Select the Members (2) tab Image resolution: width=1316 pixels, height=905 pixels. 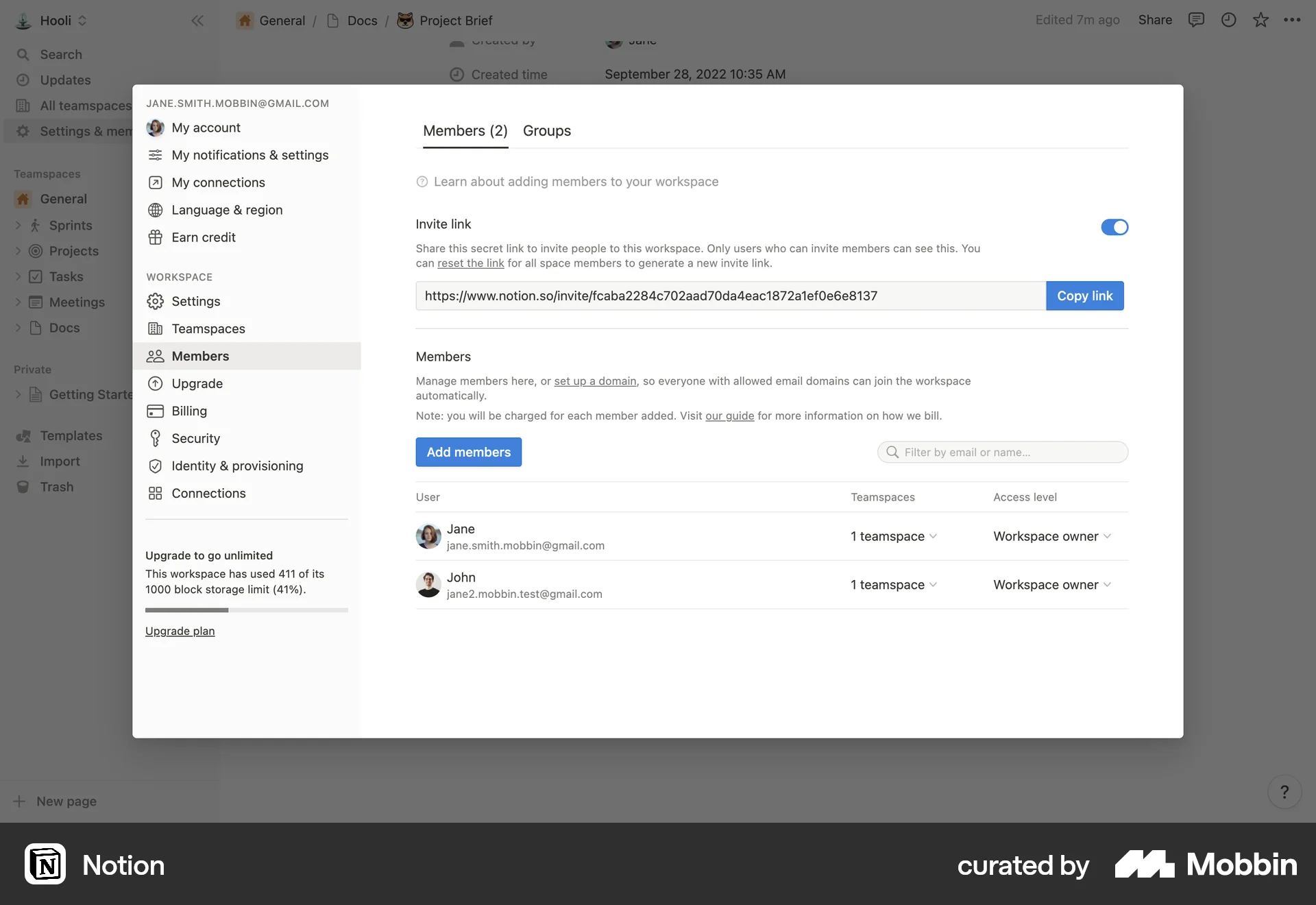pos(465,131)
